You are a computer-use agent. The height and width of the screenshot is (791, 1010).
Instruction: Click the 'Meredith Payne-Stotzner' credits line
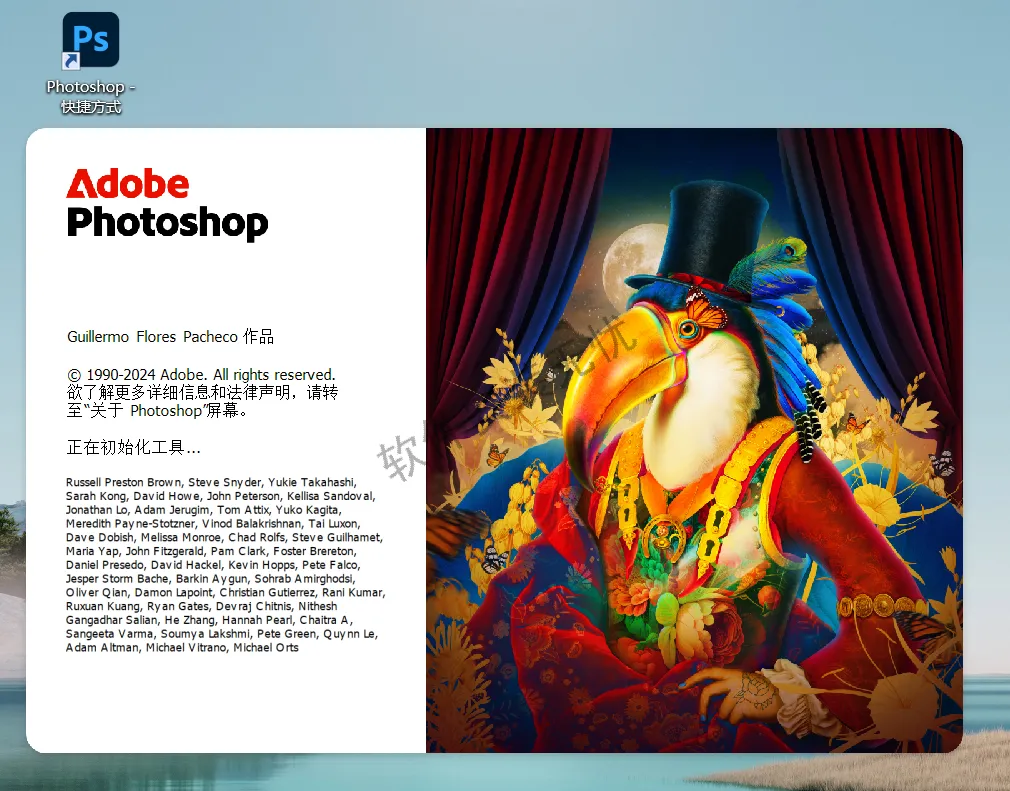(x=213, y=523)
